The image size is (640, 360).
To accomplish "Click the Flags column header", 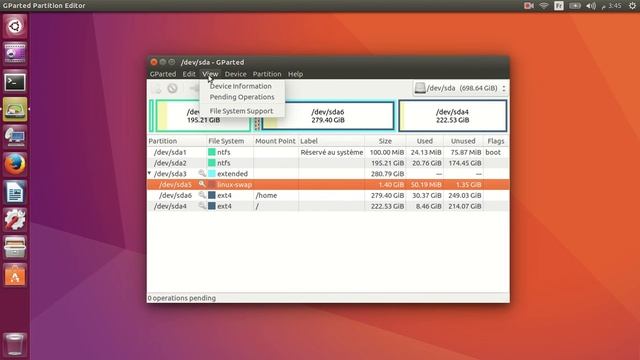I will 496,141.
